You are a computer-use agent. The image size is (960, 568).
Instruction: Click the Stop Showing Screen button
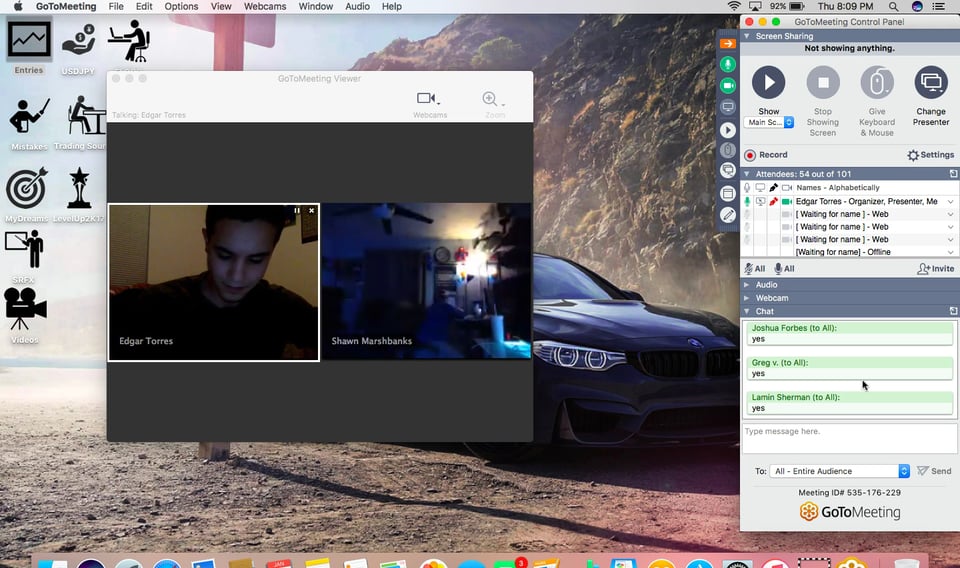[823, 83]
